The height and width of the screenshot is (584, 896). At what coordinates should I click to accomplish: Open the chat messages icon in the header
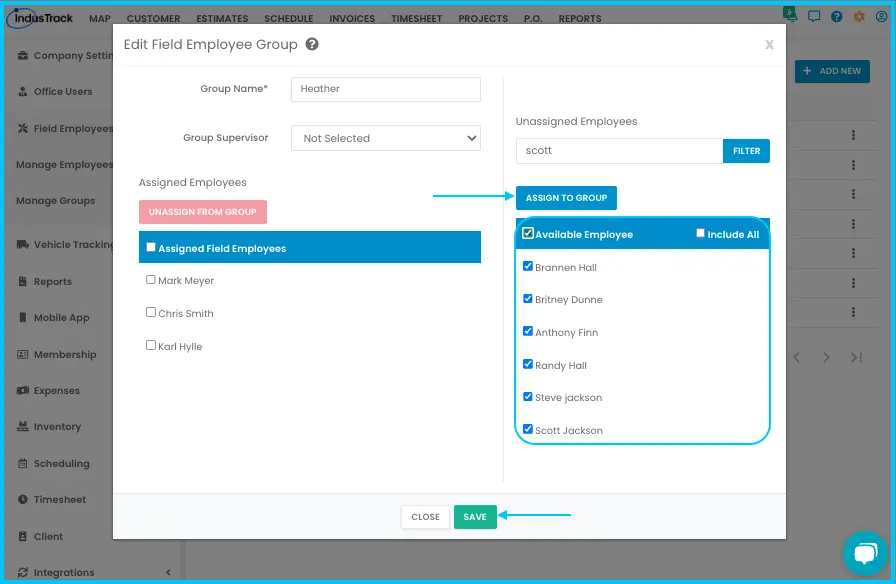(814, 17)
